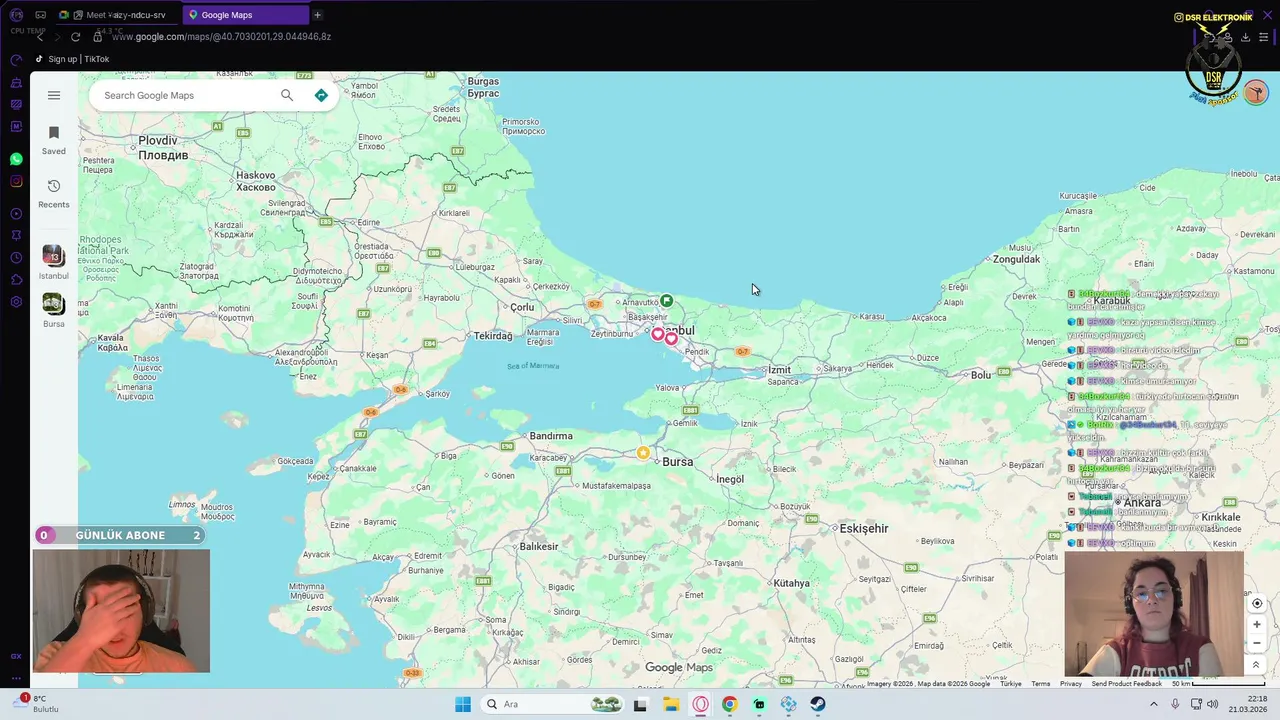Switch to Opera GX on taskbar
Viewport: 1280px width, 720px height.
pyautogui.click(x=700, y=704)
